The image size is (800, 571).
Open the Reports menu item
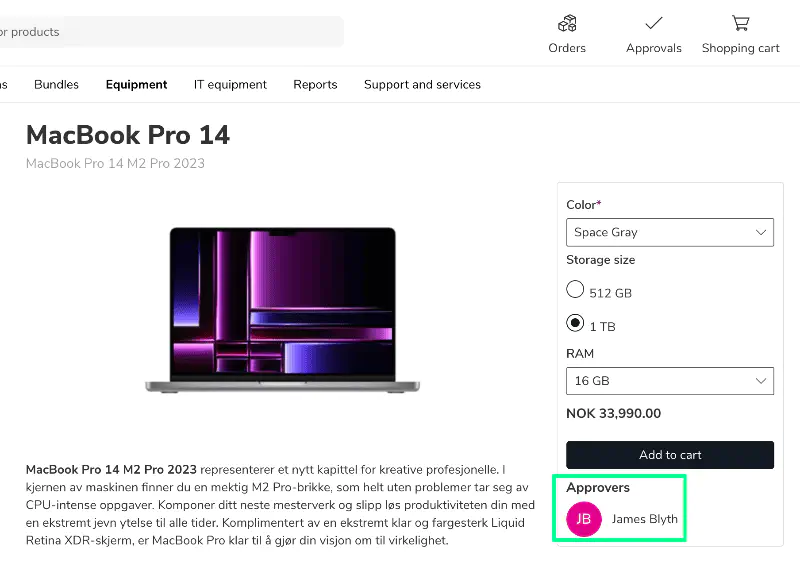(315, 85)
